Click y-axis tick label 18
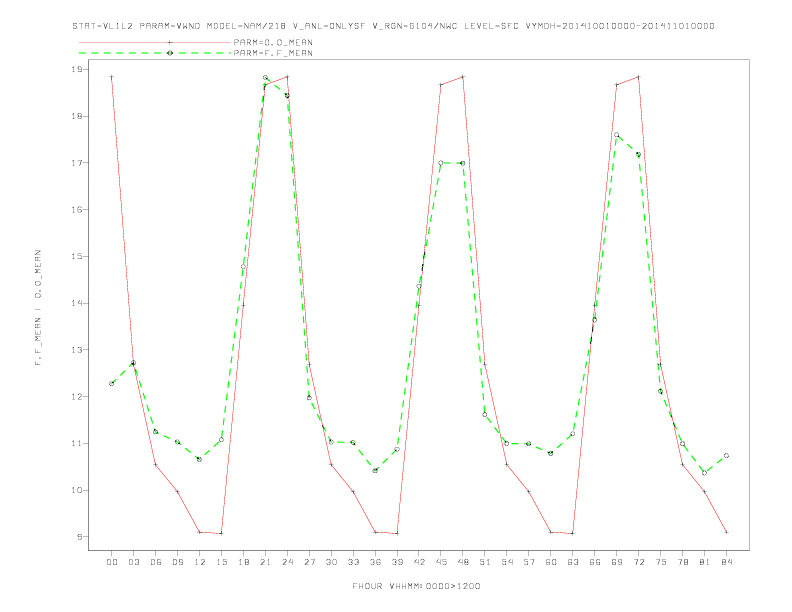The image size is (792, 612). 78,116
